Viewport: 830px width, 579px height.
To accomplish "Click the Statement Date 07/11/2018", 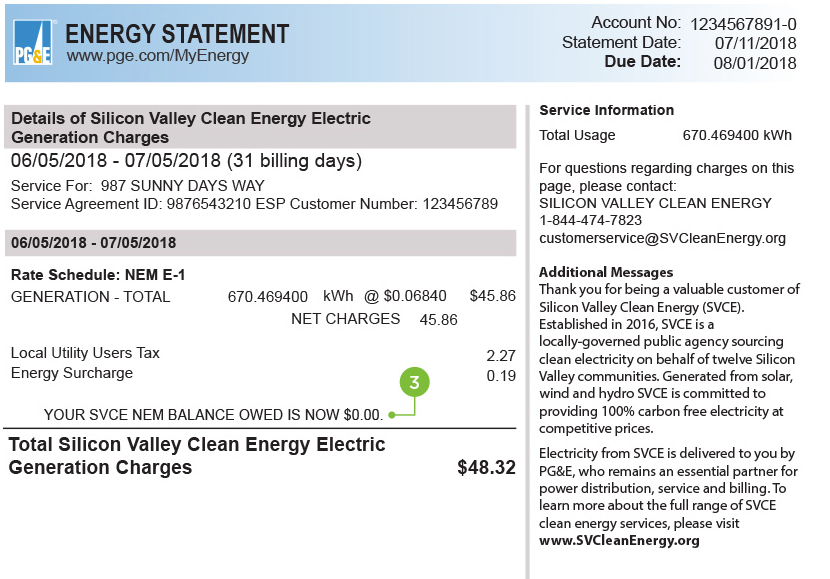I will click(755, 43).
